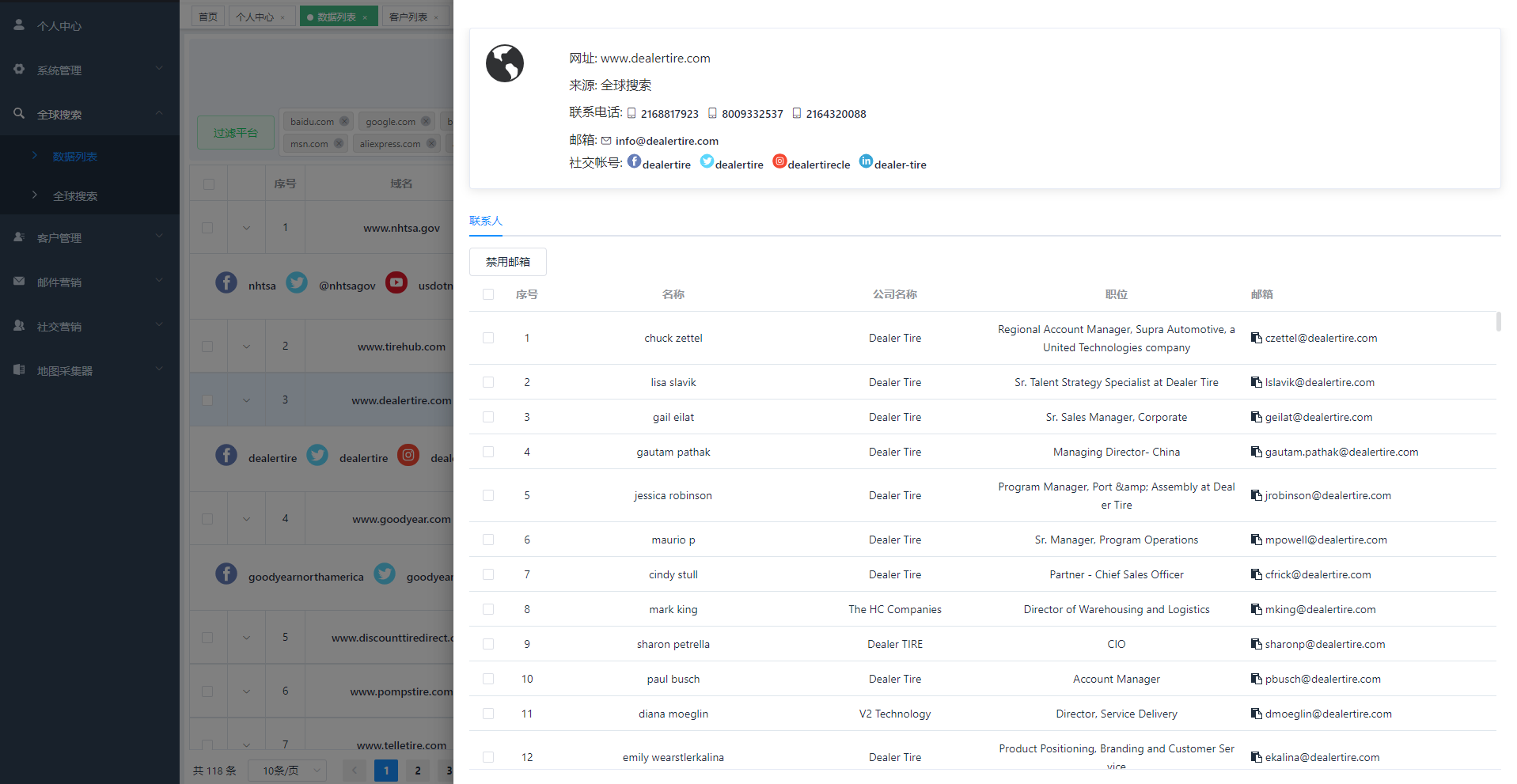Click the Facebook icon beside goodyearnorthamerica

click(x=226, y=574)
